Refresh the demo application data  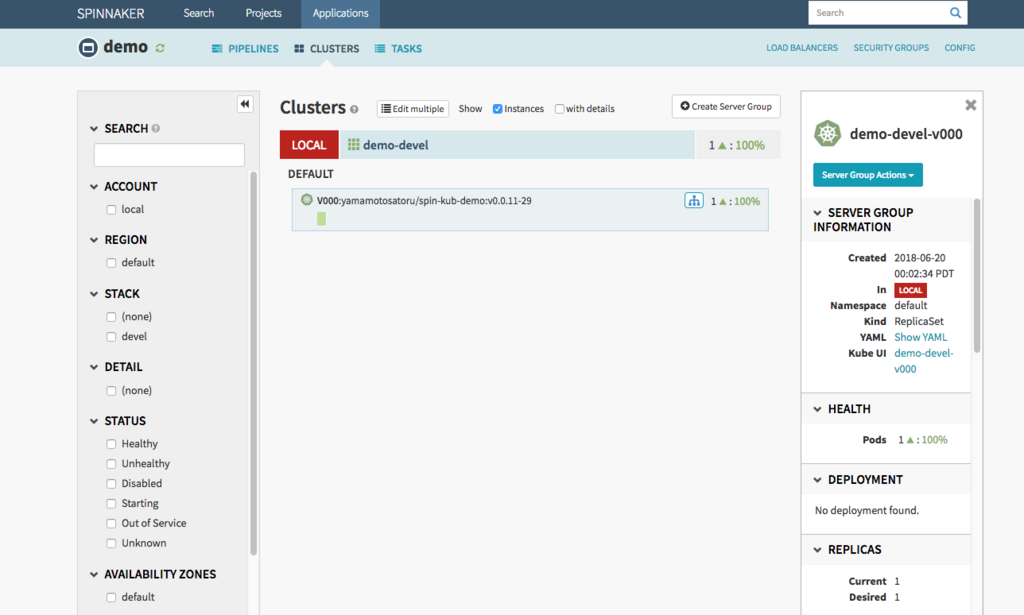[160, 48]
